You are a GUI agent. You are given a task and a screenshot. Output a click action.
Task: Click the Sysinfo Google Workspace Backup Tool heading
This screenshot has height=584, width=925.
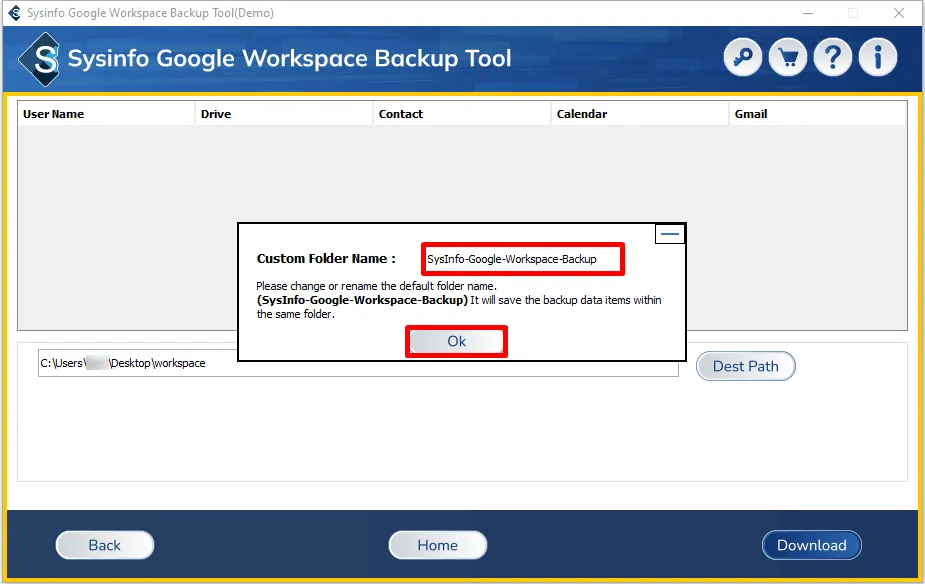289,58
